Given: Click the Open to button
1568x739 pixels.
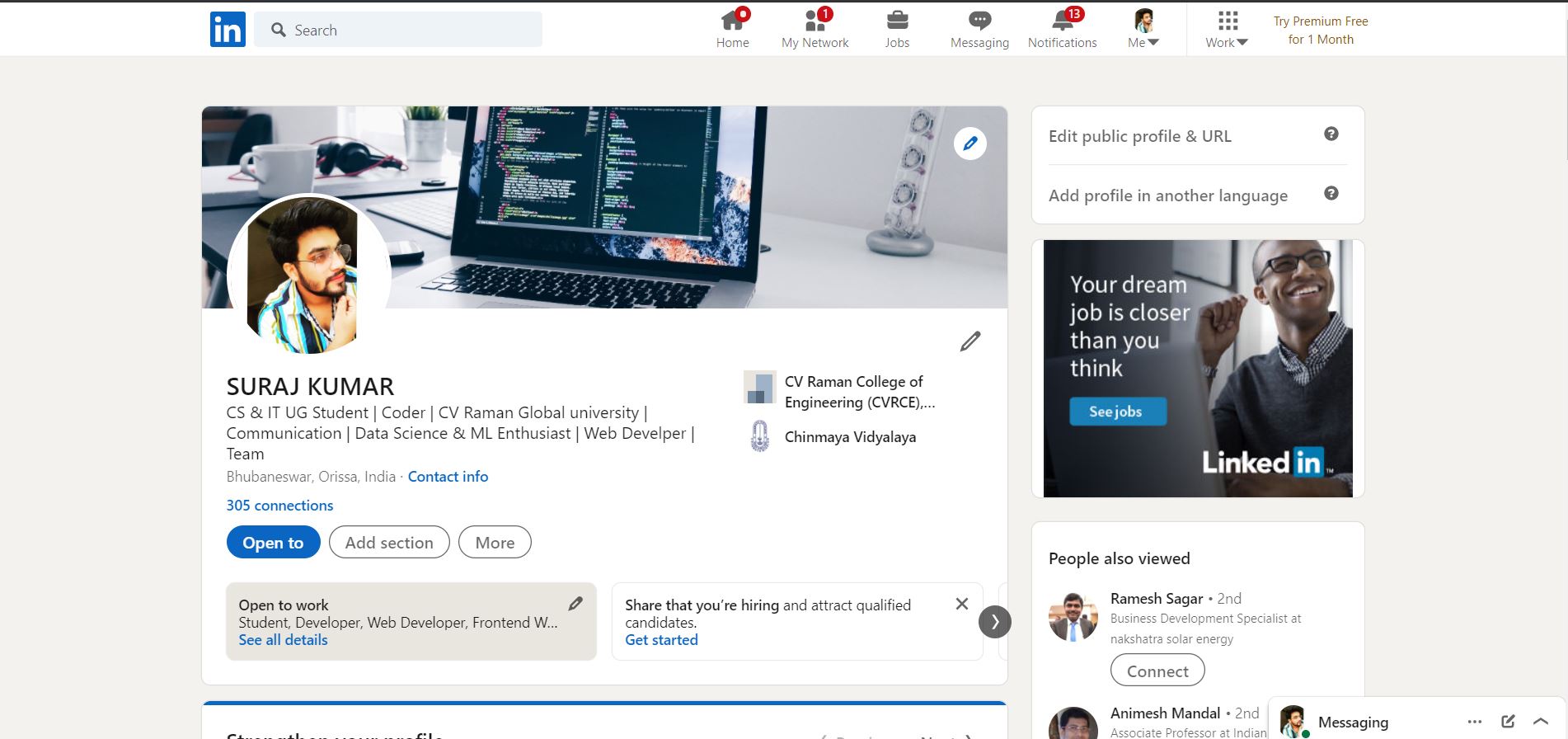Looking at the screenshot, I should (x=273, y=543).
